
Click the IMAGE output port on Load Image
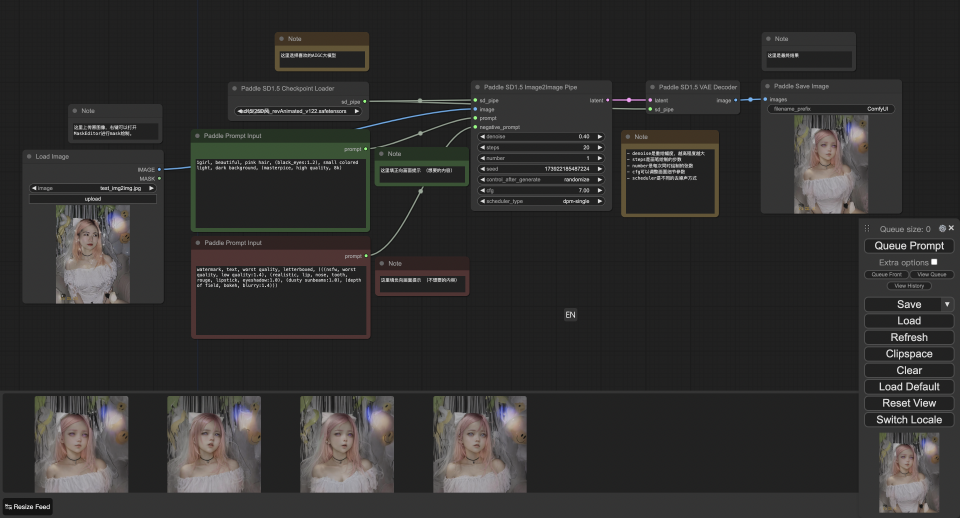point(159,170)
